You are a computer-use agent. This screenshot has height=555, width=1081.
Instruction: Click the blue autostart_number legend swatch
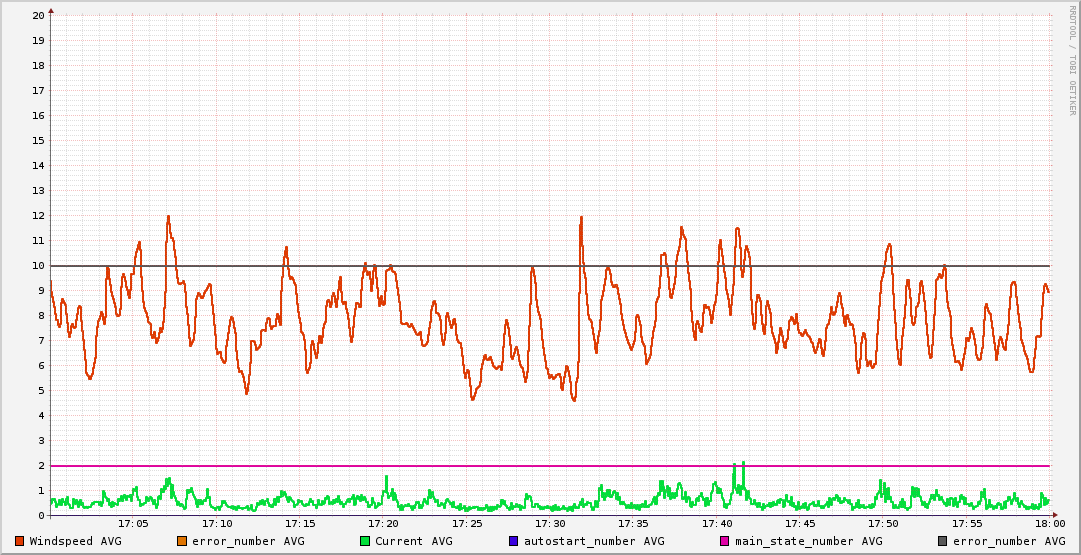513,541
